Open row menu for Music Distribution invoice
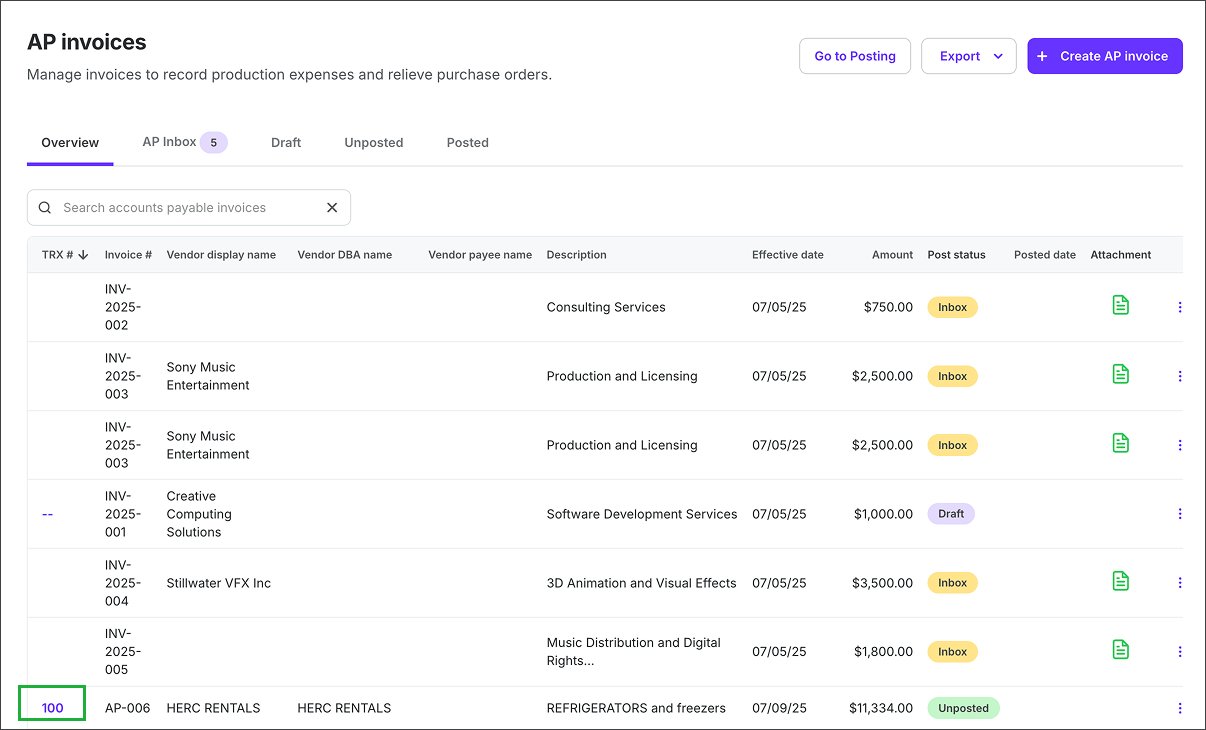Screen dimensions: 1206x730 (x=1180, y=652)
